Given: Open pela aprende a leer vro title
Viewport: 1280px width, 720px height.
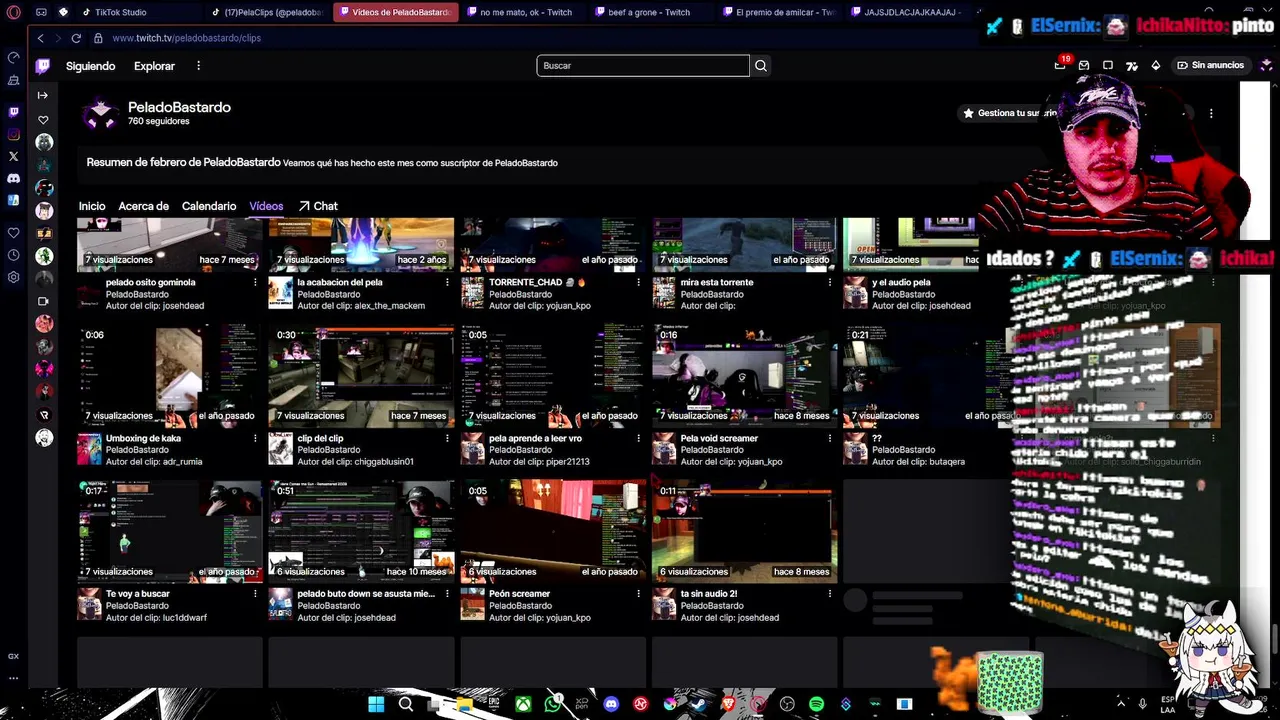Looking at the screenshot, I should coord(535,438).
